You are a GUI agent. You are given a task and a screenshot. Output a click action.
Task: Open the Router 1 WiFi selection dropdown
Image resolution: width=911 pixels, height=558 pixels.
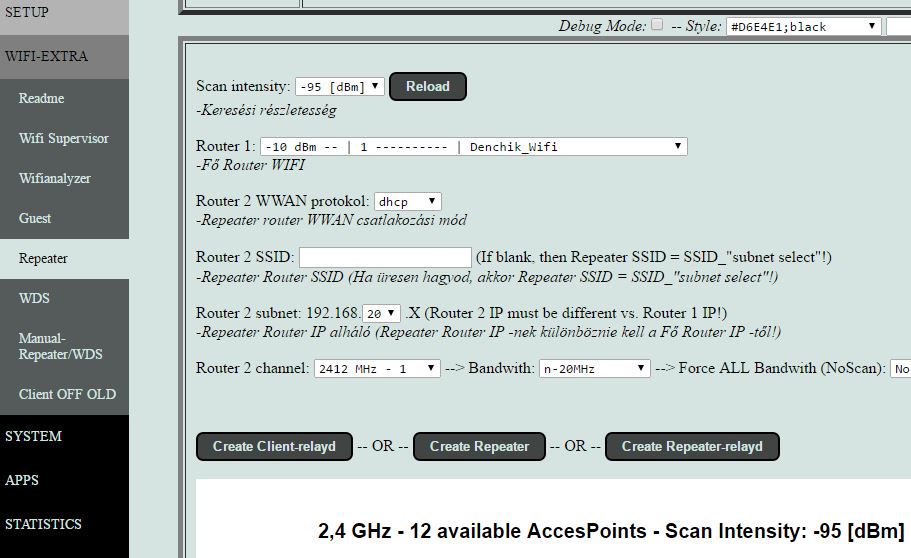pyautogui.click(x=474, y=146)
